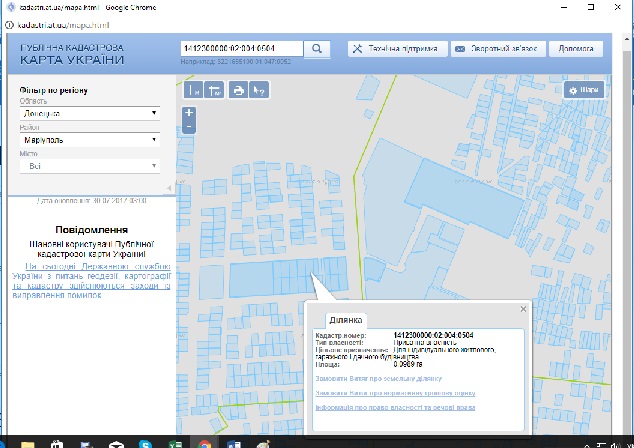Click the Допомога help button
This screenshot has height=448, width=634.
tap(576, 49)
